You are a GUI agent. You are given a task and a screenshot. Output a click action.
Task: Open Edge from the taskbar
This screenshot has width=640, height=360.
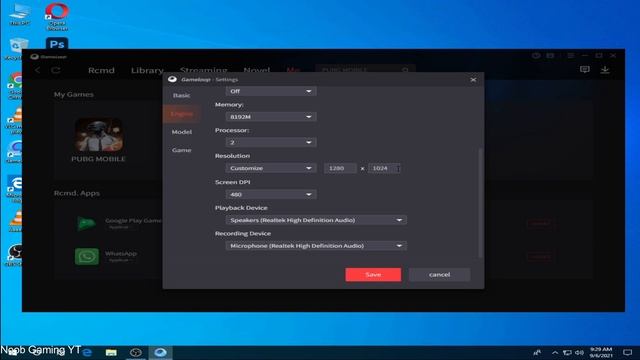[87, 352]
